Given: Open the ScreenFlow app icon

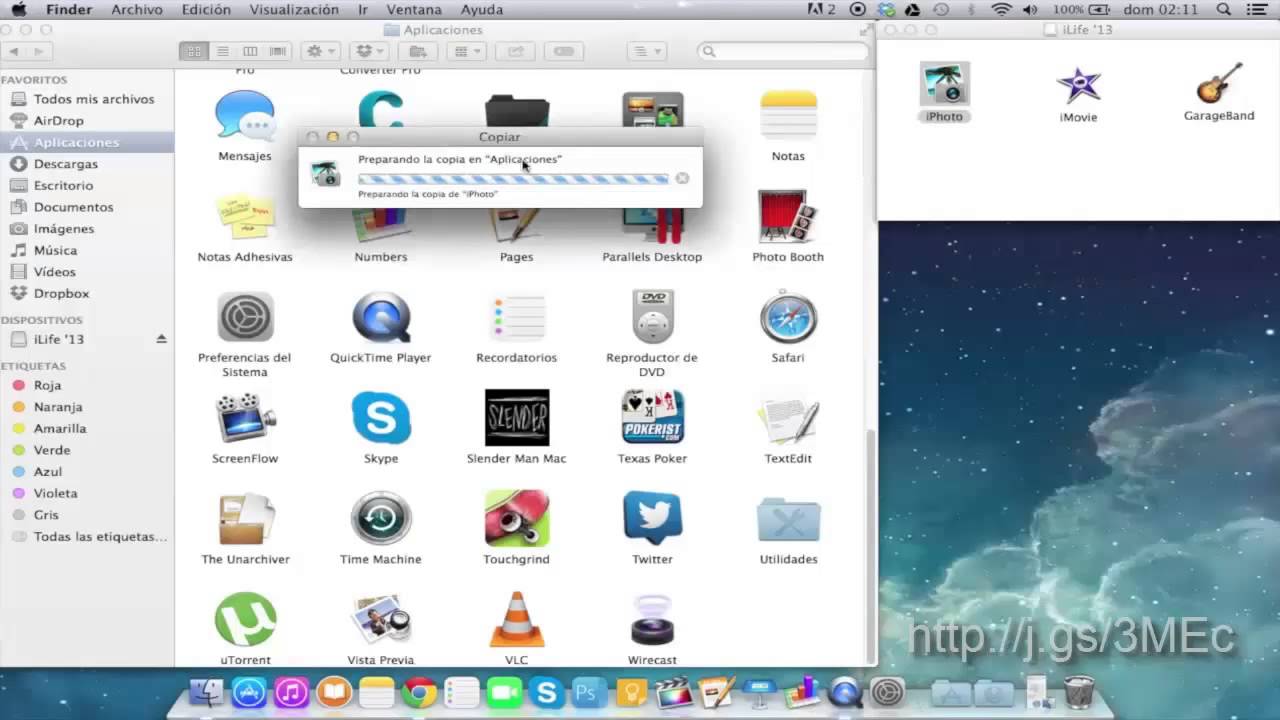Looking at the screenshot, I should coord(245,418).
